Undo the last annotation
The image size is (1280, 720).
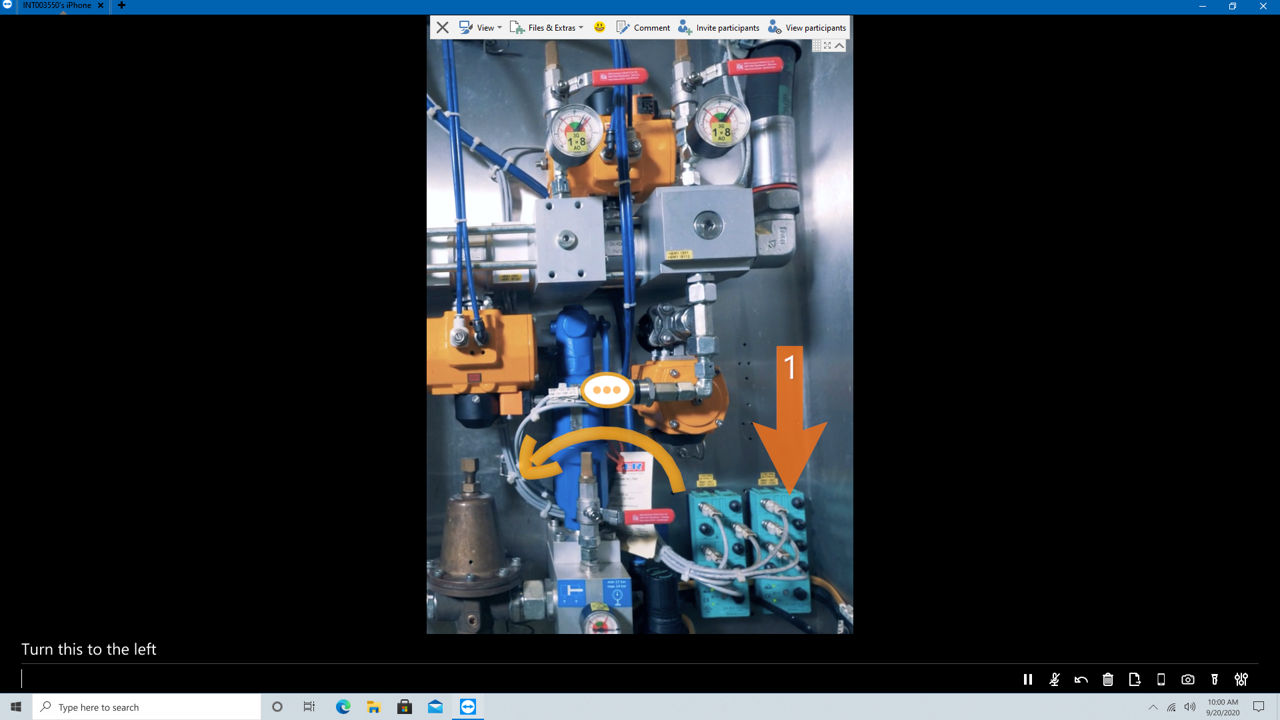tap(1081, 679)
